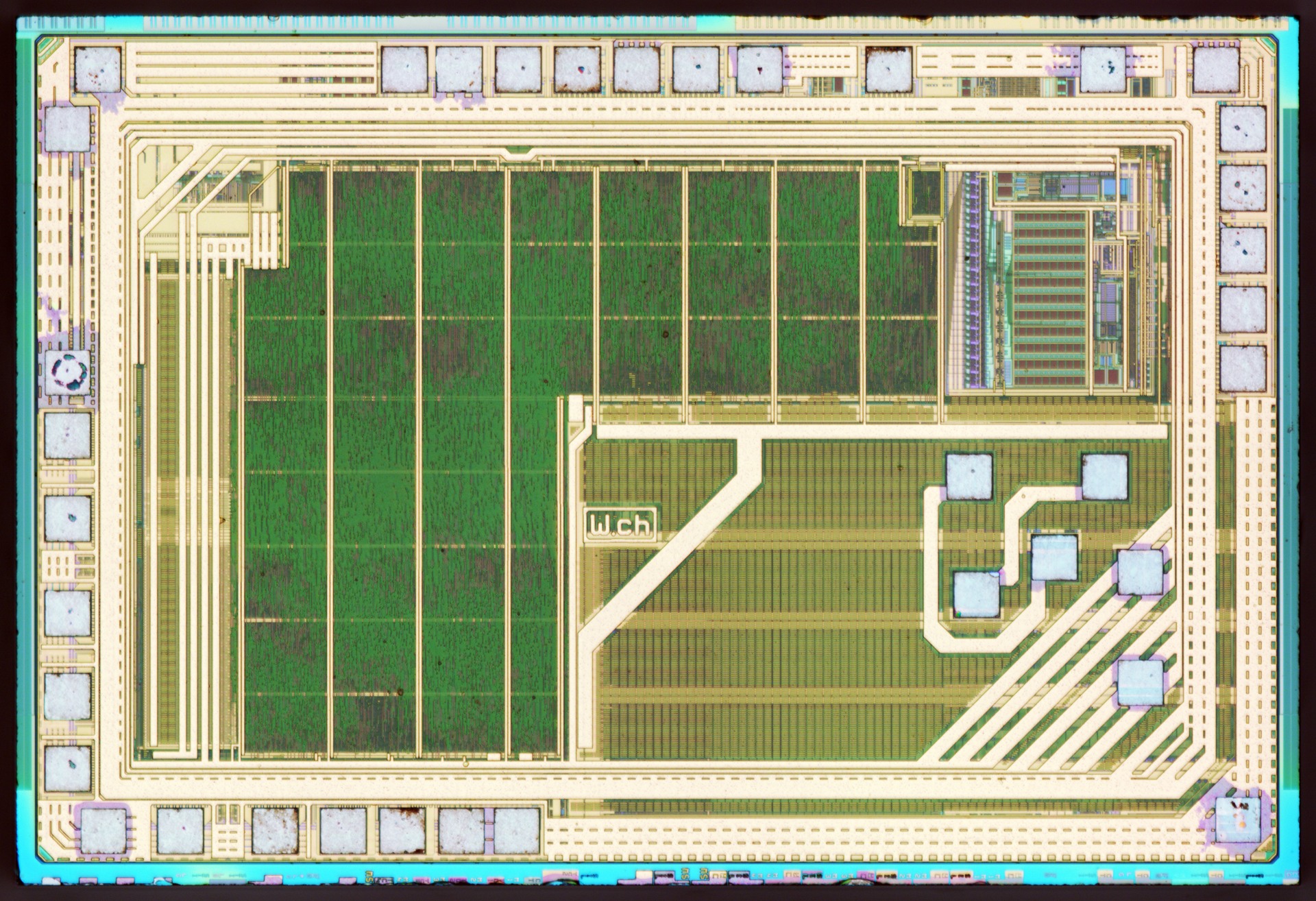Click the bond pad with the ring-shaped probe mark
This screenshot has height=901, width=1316.
[x=67, y=372]
